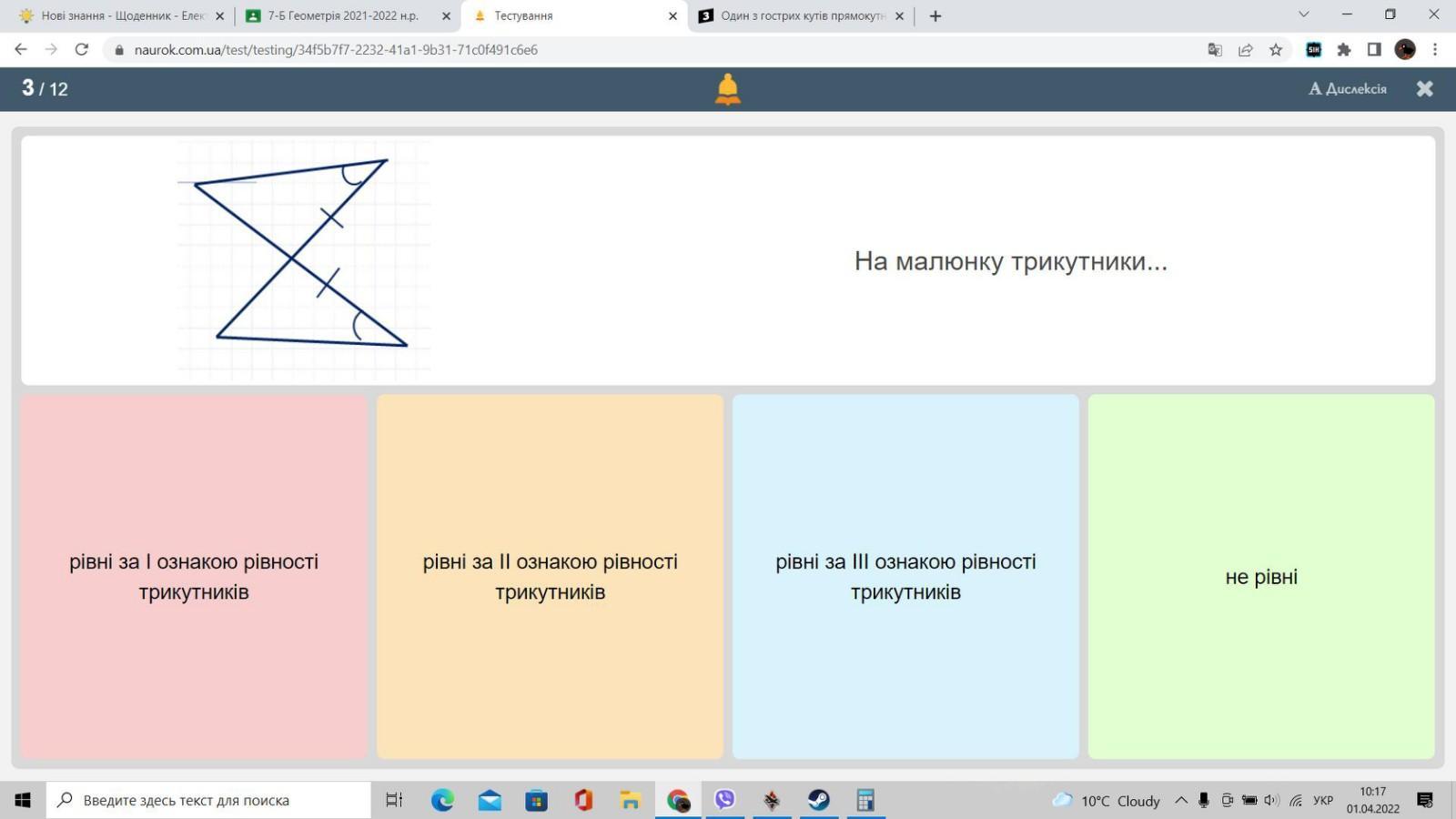
Task: View site information via the lock icon
Action: pyautogui.click(x=118, y=49)
